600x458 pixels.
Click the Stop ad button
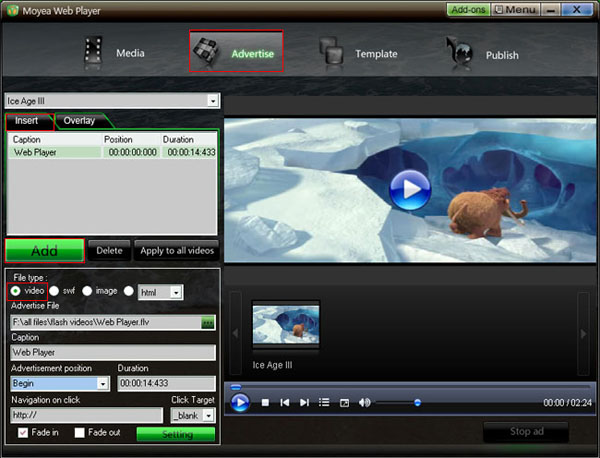[x=526, y=432]
